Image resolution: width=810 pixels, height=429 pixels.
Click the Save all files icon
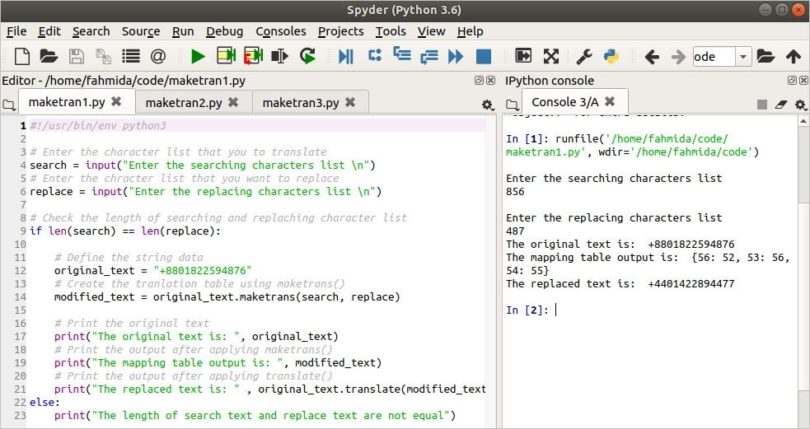tap(103, 56)
